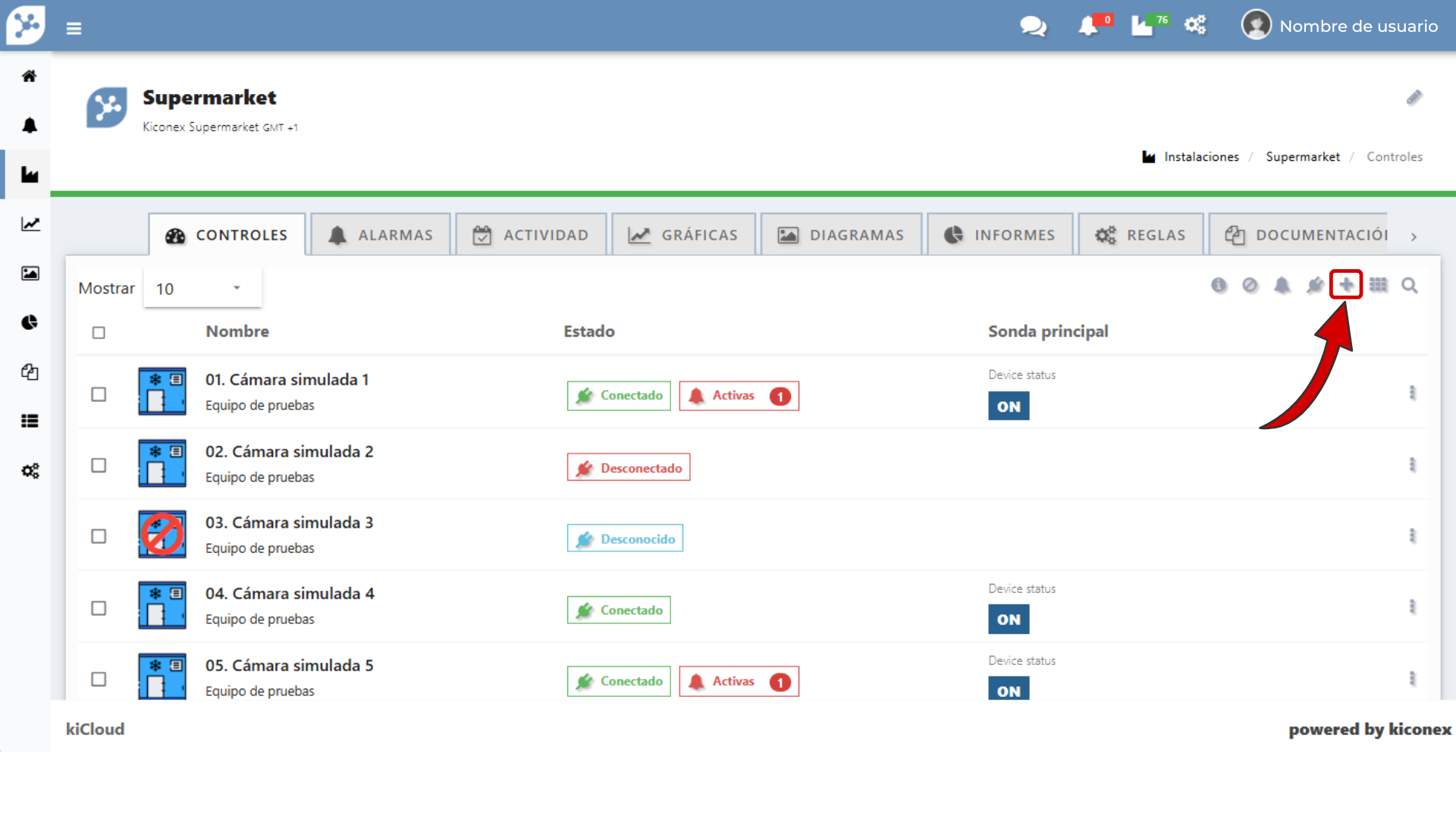Click the Instalaciones breadcrumb link

tap(1201, 157)
